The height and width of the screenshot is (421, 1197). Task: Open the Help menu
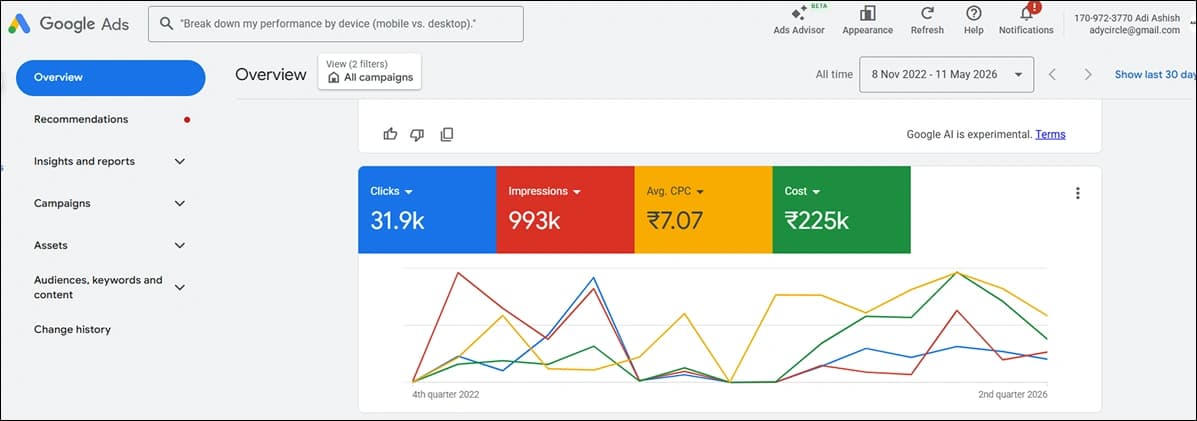pos(973,20)
